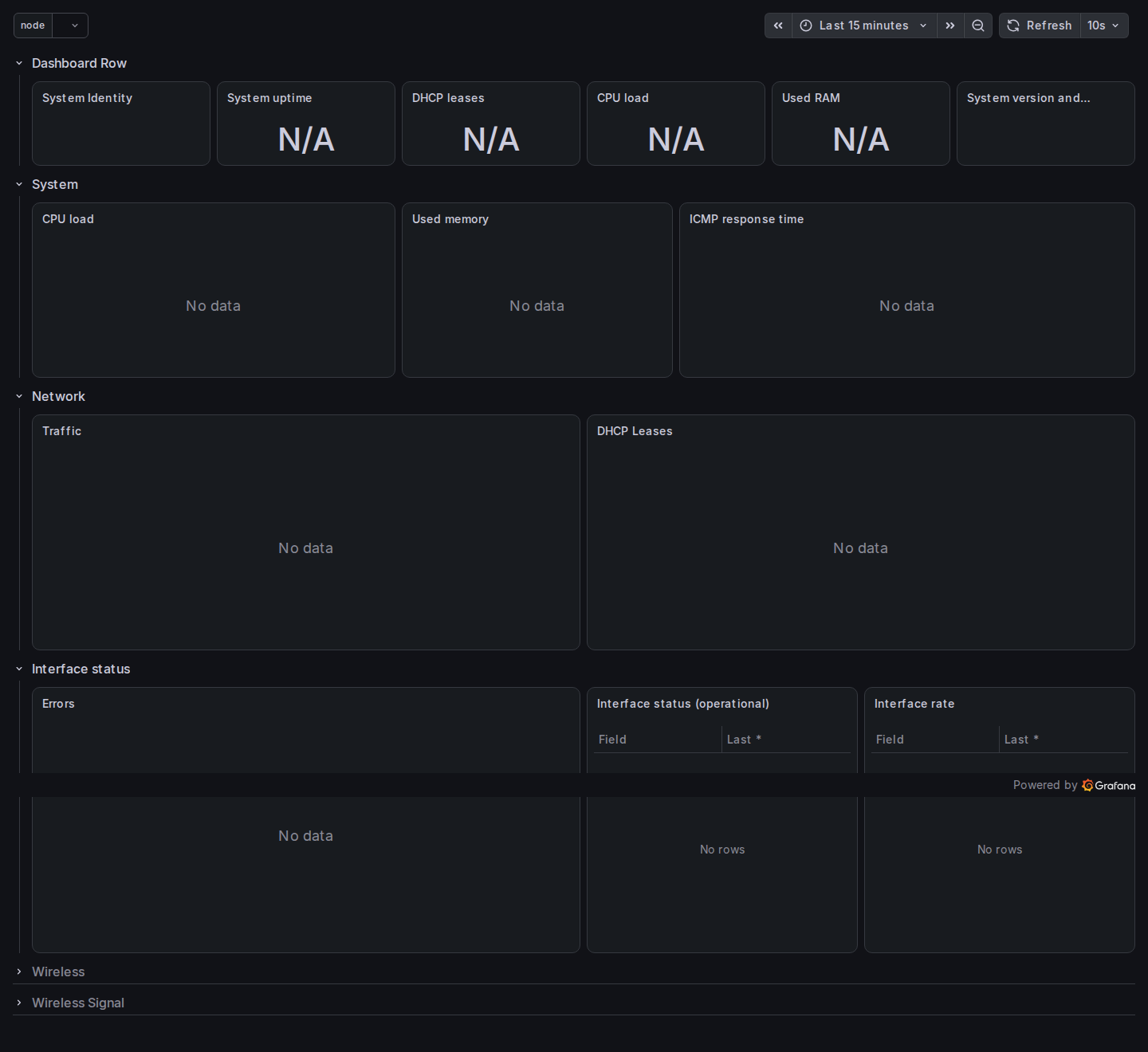Collapse the Dashboard Row section
The height and width of the screenshot is (1052, 1148).
pyautogui.click(x=19, y=63)
